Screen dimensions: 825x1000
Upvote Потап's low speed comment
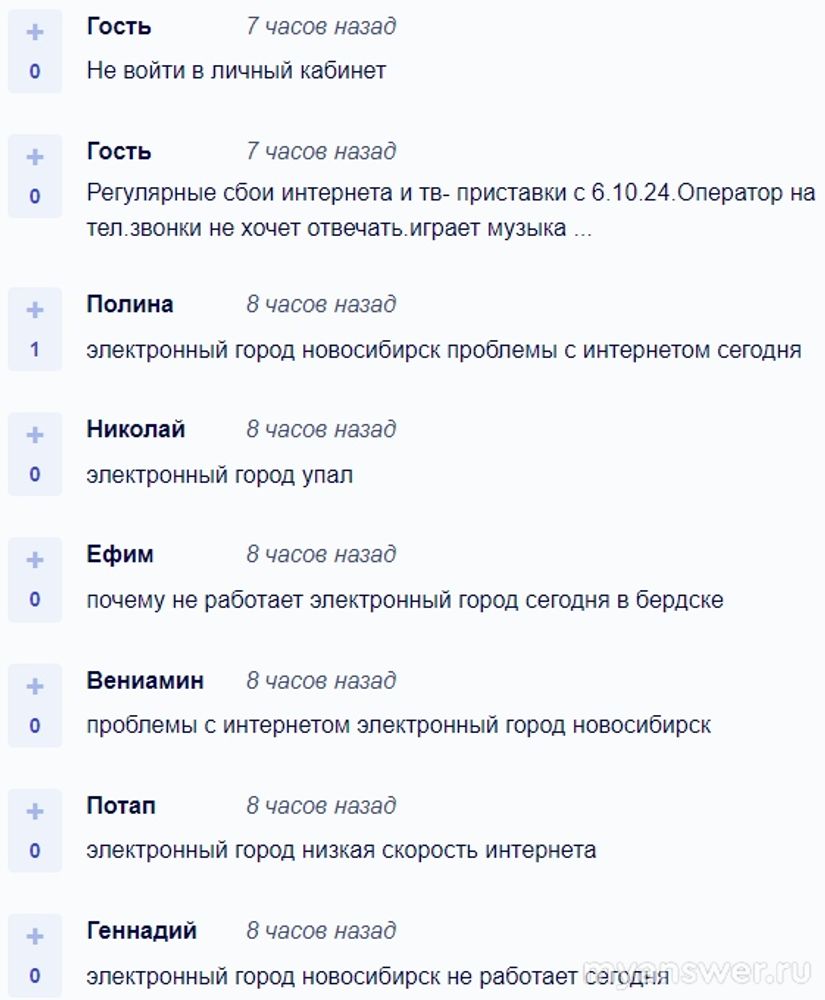tap(35, 812)
